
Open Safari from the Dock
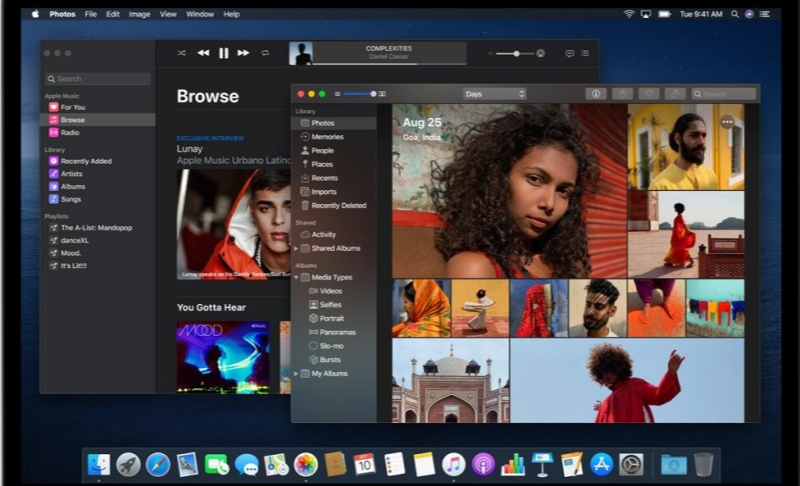point(158,465)
